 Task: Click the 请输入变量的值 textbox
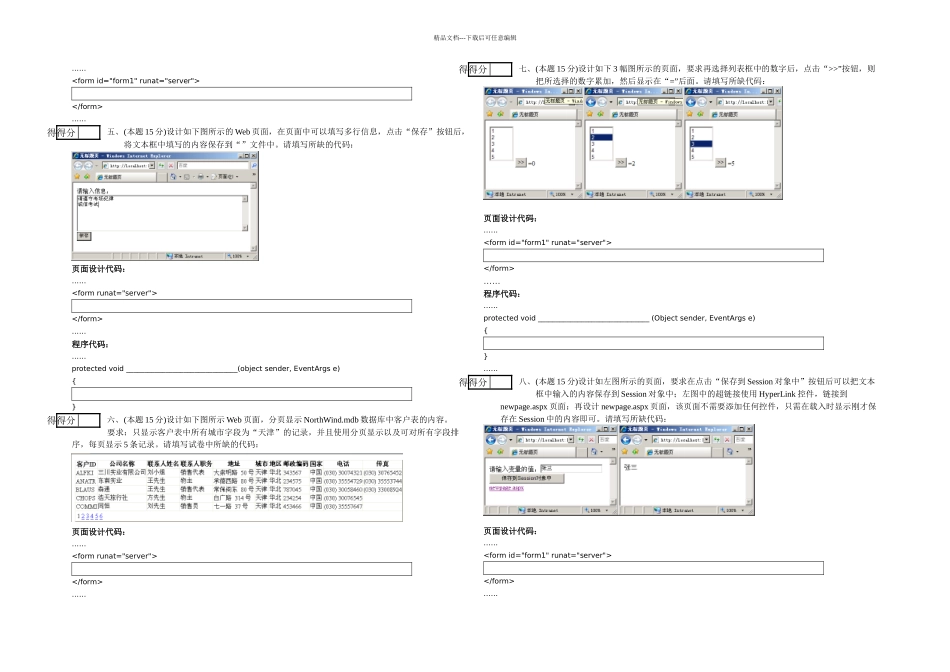[571, 468]
